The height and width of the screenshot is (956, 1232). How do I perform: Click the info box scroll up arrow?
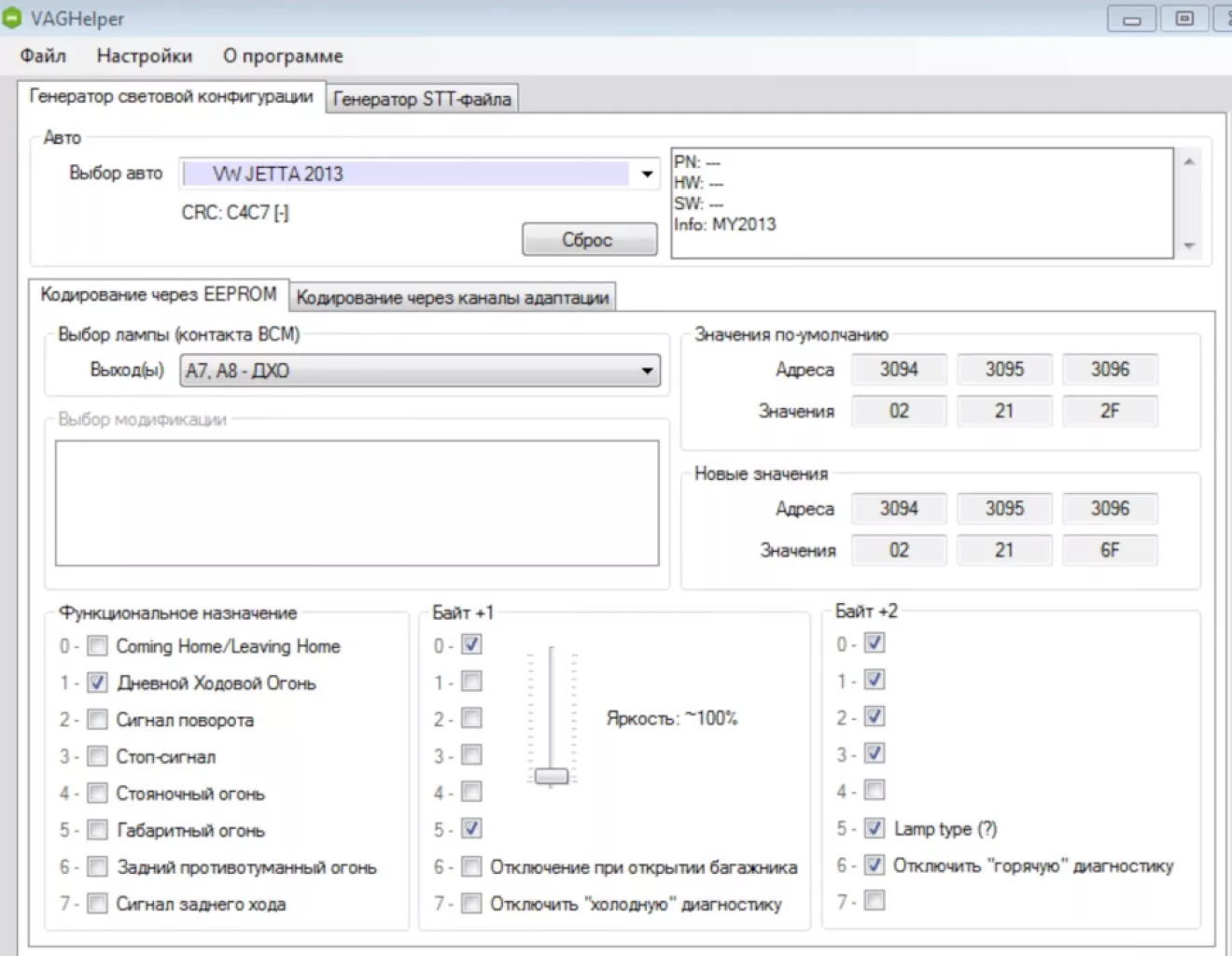coord(1189,162)
